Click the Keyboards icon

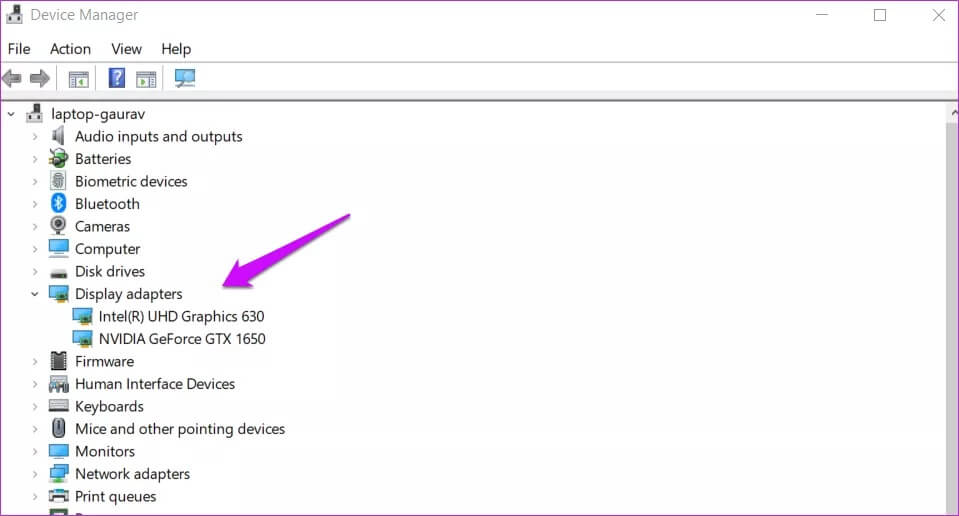[x=59, y=405]
